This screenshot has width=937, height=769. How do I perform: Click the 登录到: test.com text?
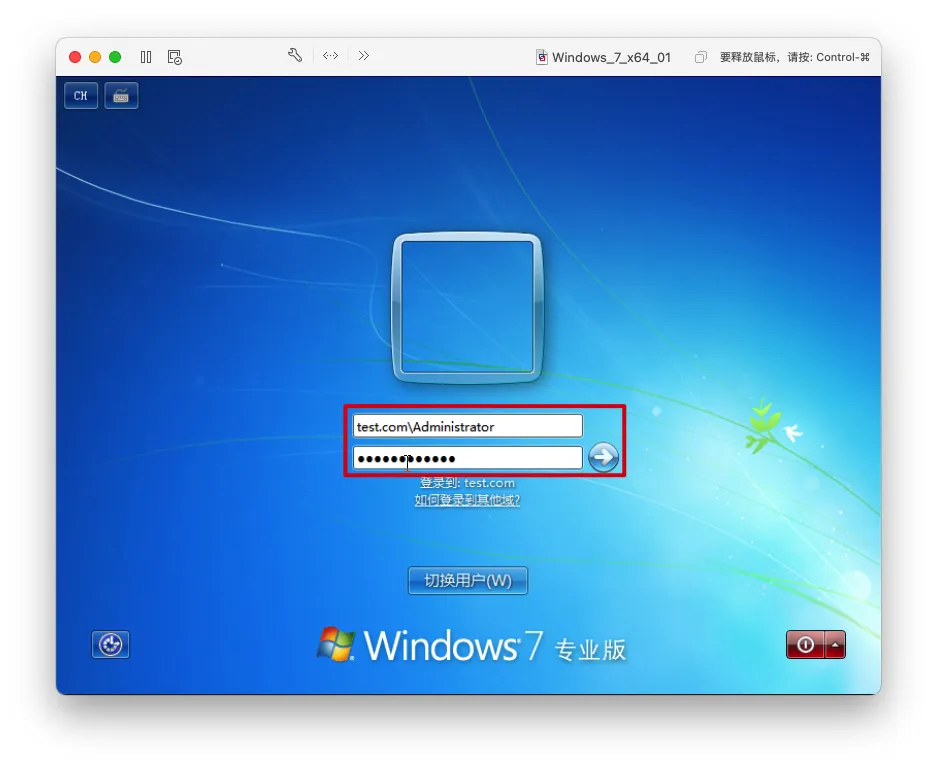point(467,483)
